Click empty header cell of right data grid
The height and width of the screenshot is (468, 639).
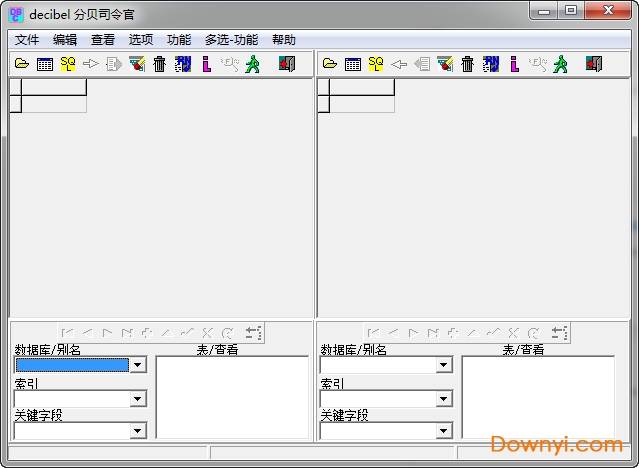pos(362,87)
